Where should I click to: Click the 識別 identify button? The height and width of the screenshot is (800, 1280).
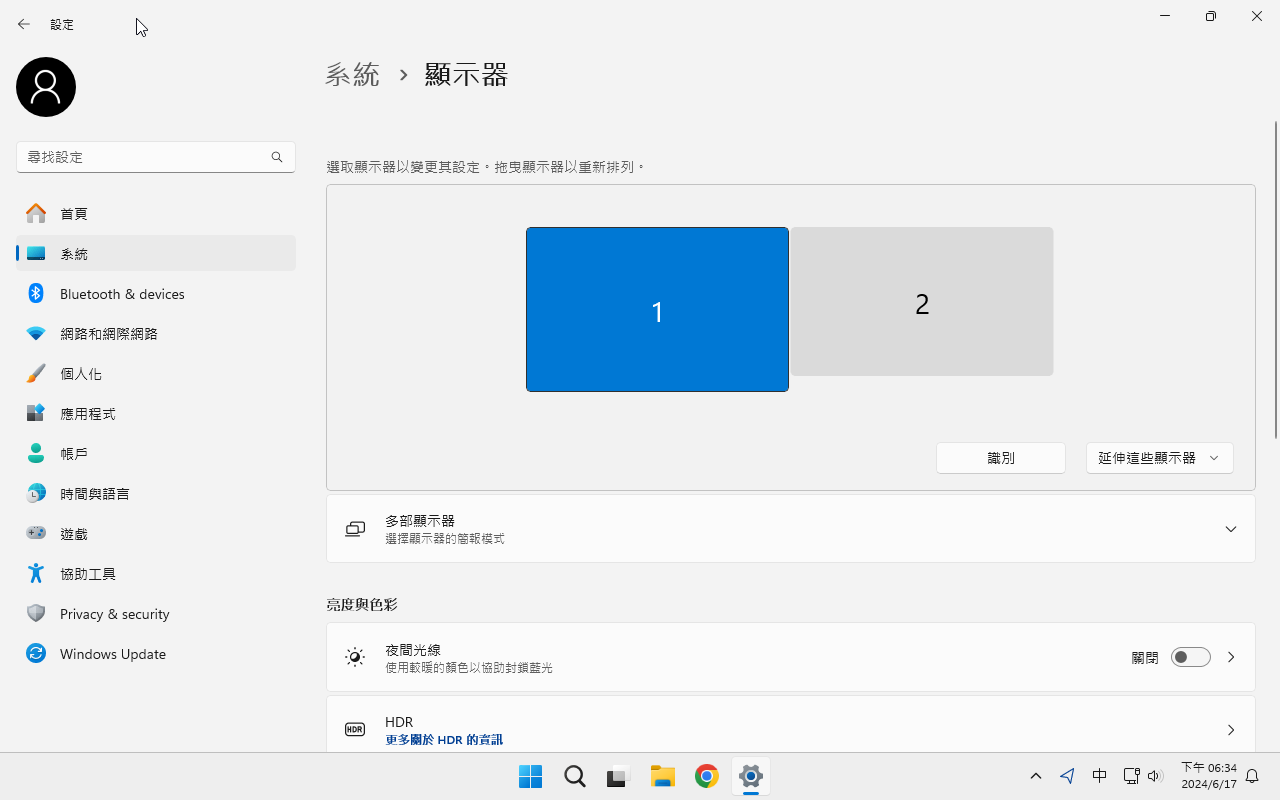(1000, 458)
